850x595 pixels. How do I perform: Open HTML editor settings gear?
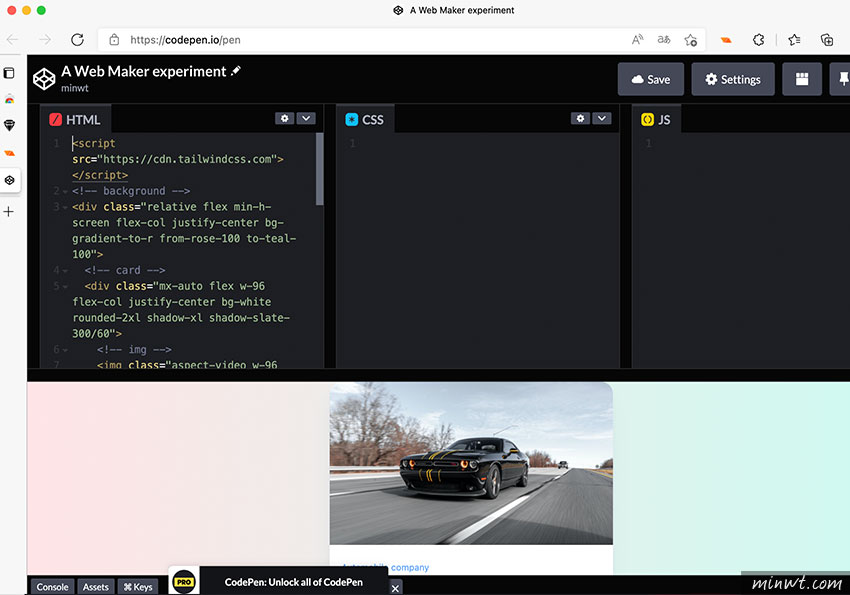(285, 118)
